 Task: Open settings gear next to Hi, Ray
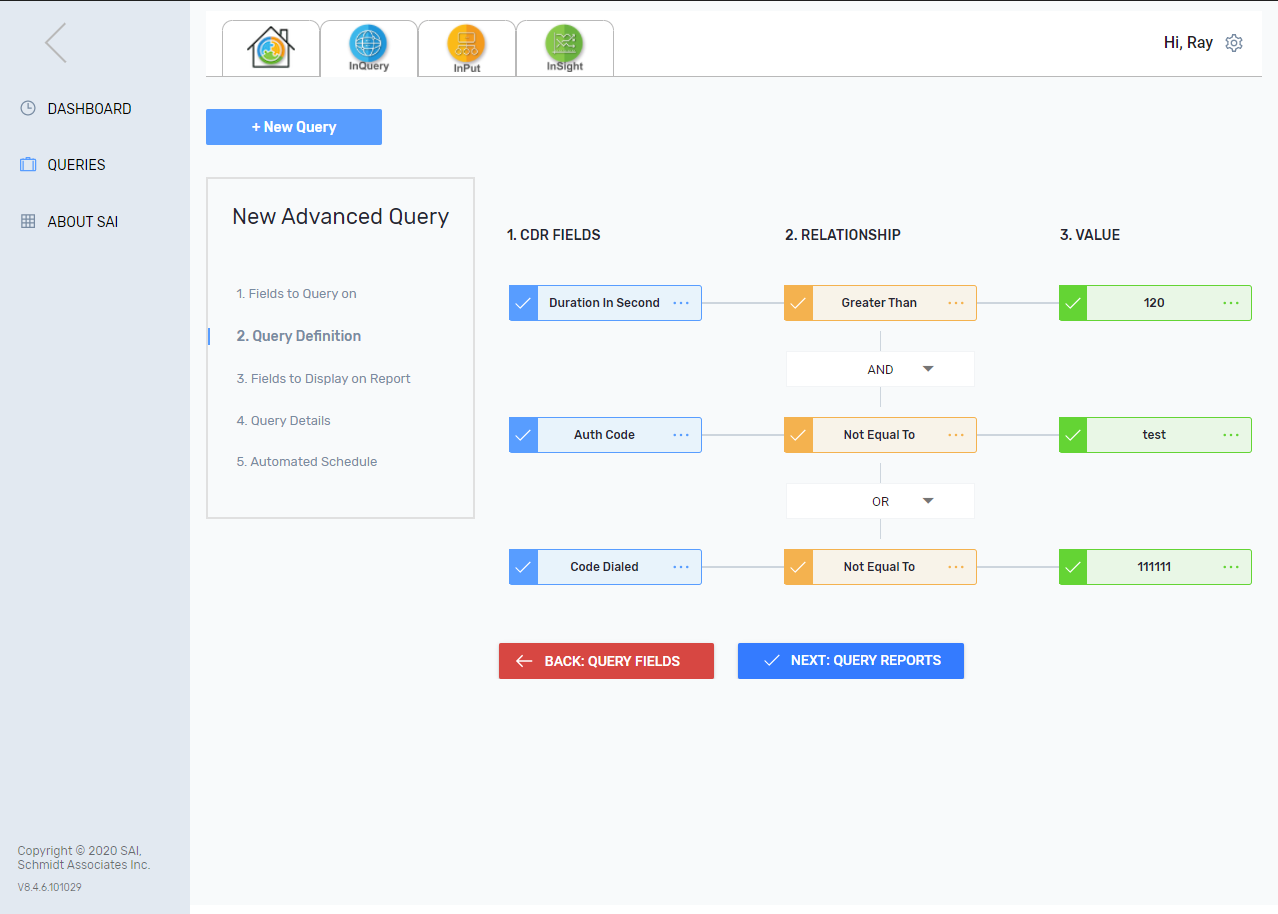click(1234, 43)
